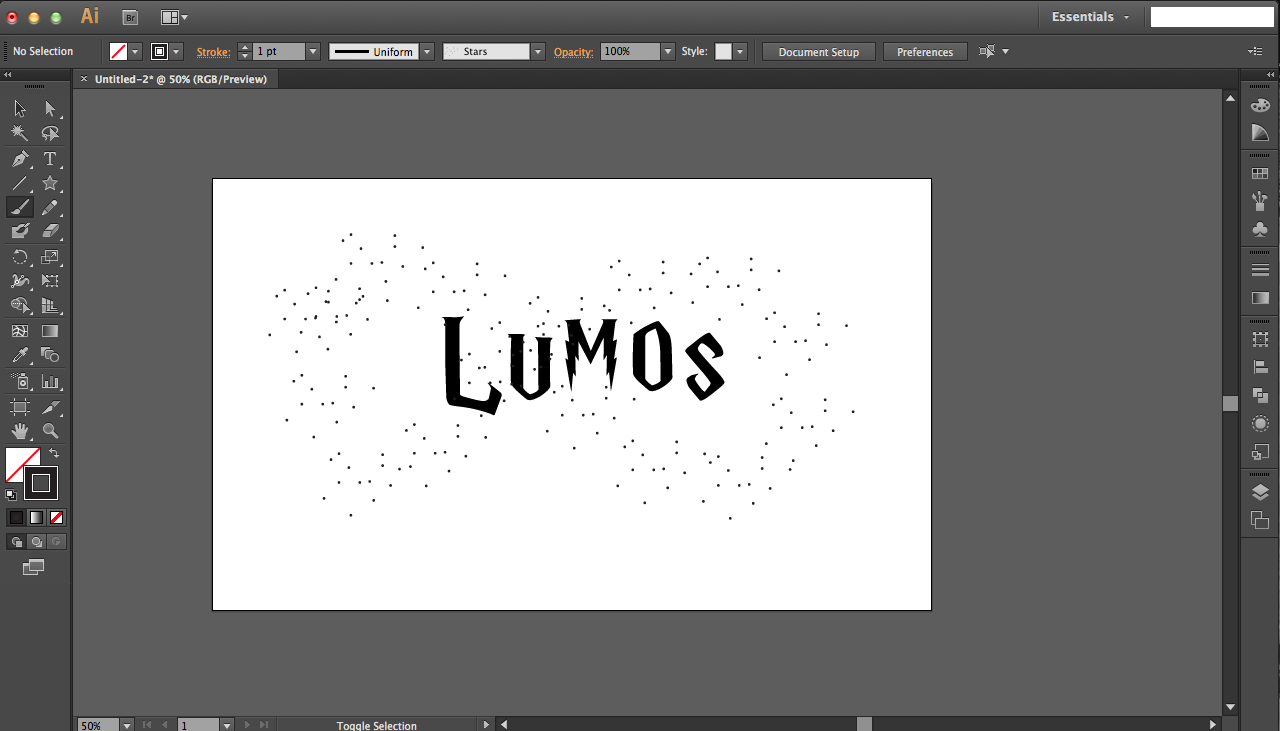Select the Line Segment tool
This screenshot has width=1280, height=731.
20,183
